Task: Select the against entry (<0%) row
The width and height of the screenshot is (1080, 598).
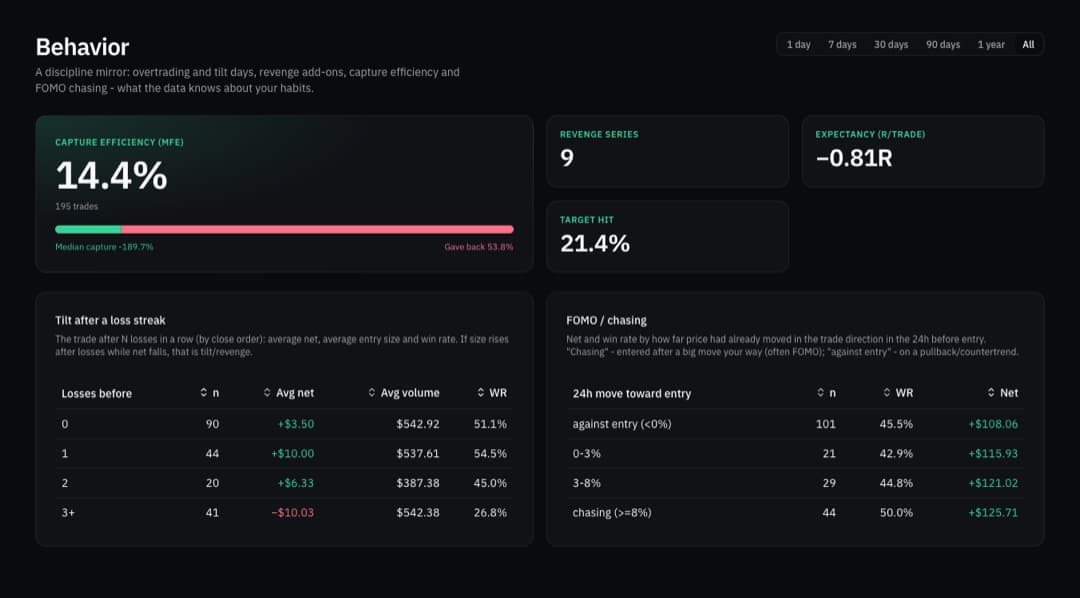Action: pyautogui.click(x=795, y=424)
